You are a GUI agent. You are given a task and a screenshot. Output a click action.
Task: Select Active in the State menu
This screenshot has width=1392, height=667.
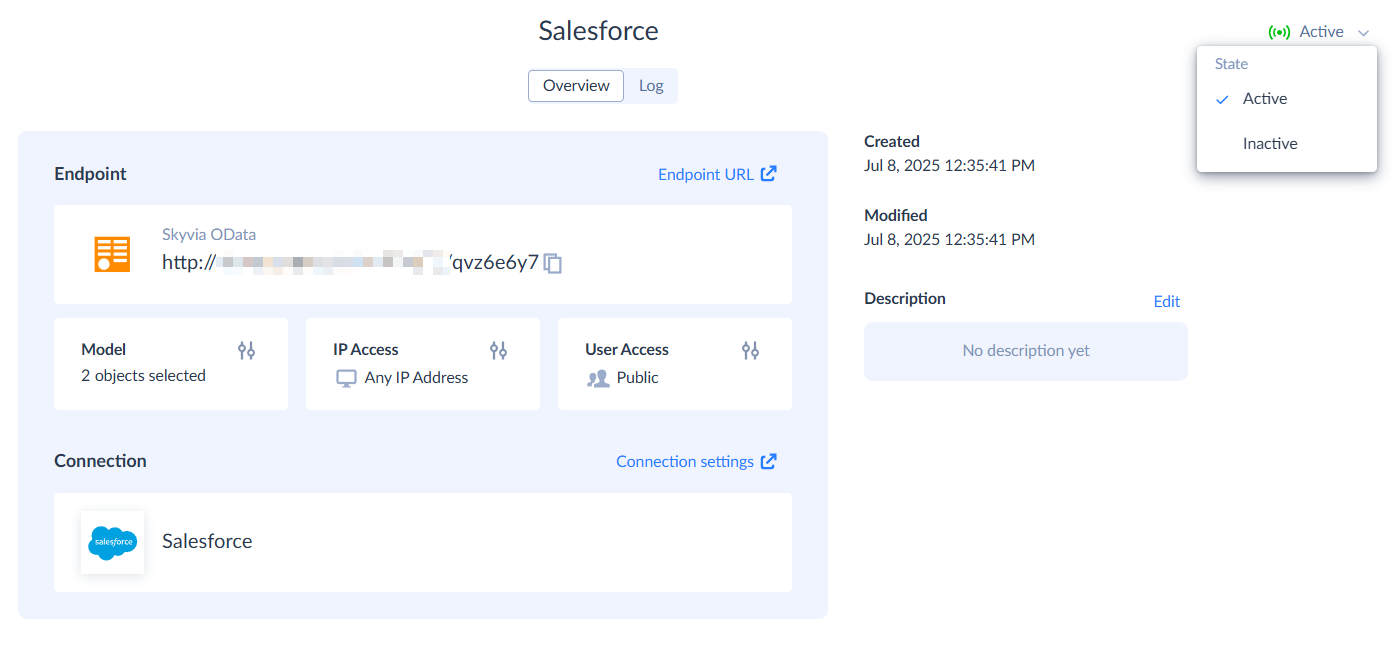click(1287, 99)
